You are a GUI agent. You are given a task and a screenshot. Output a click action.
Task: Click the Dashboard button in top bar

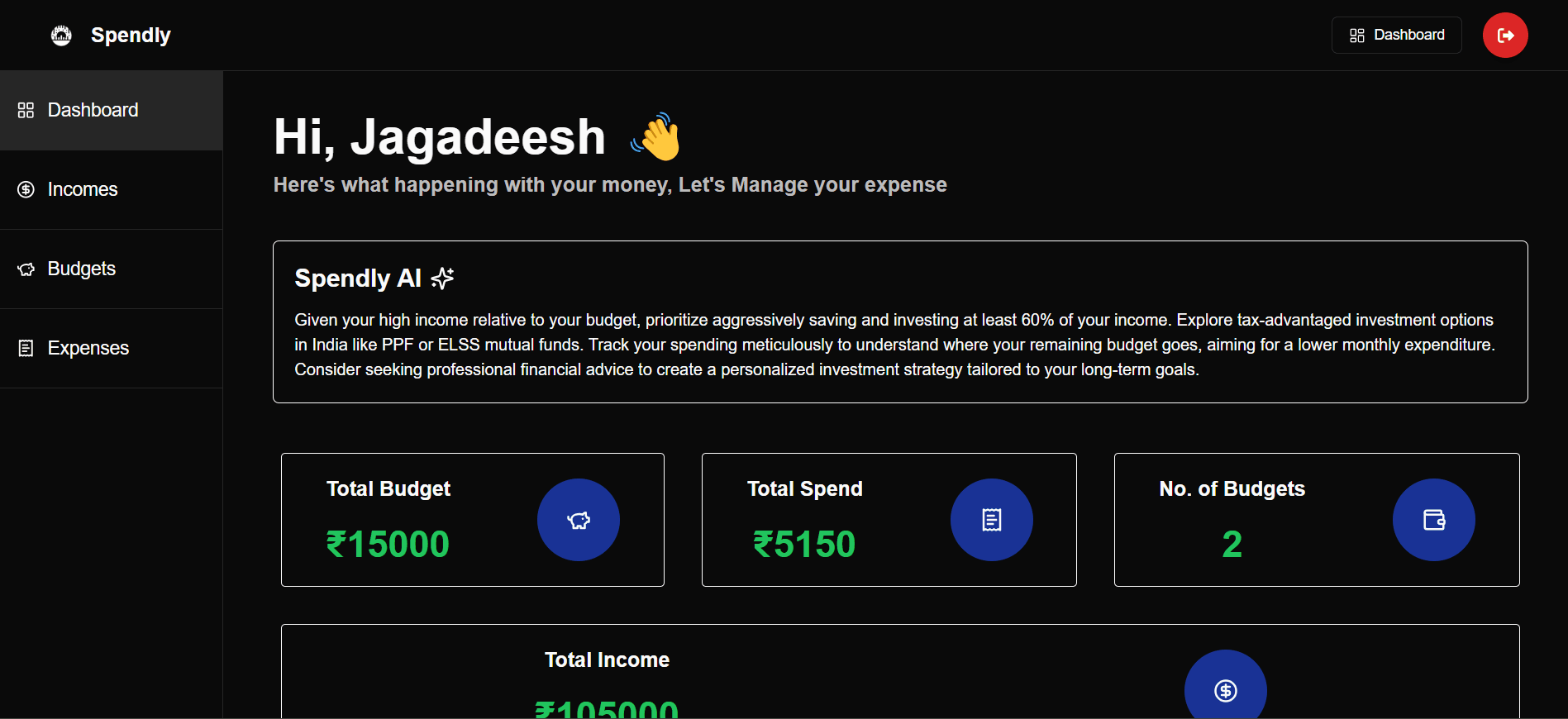[1397, 35]
